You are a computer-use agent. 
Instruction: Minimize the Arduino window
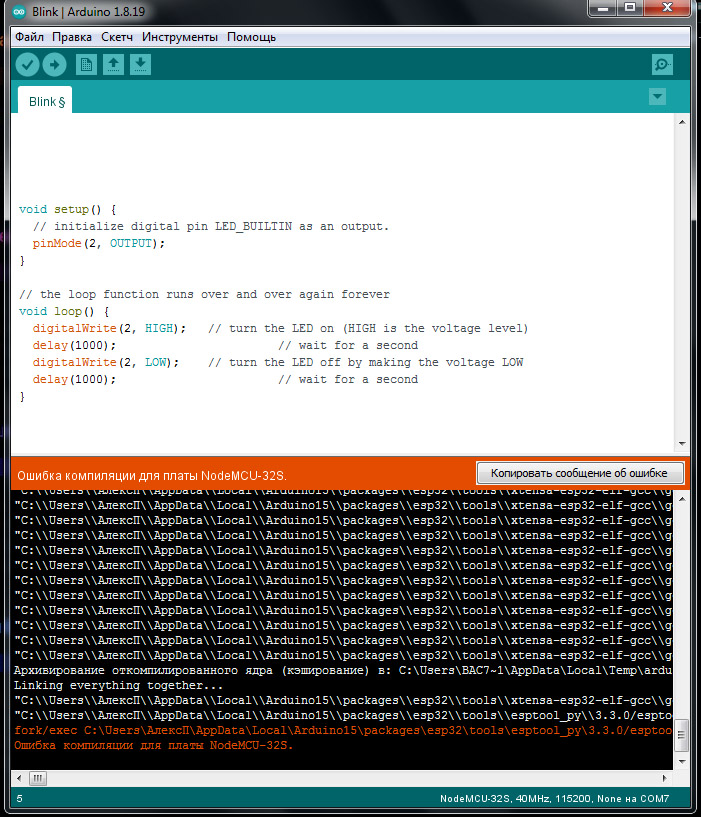603,8
